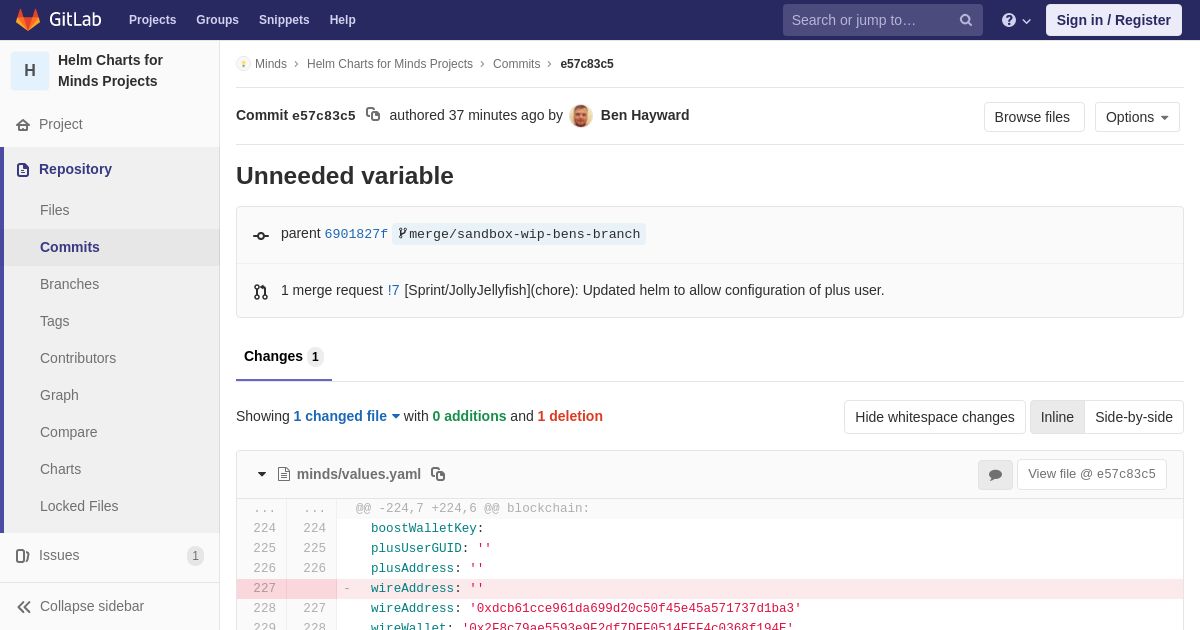Screen dimensions: 1200x630
Task: Click the Helm Charts for Minds Projects sidebar title
Action: 110,70
